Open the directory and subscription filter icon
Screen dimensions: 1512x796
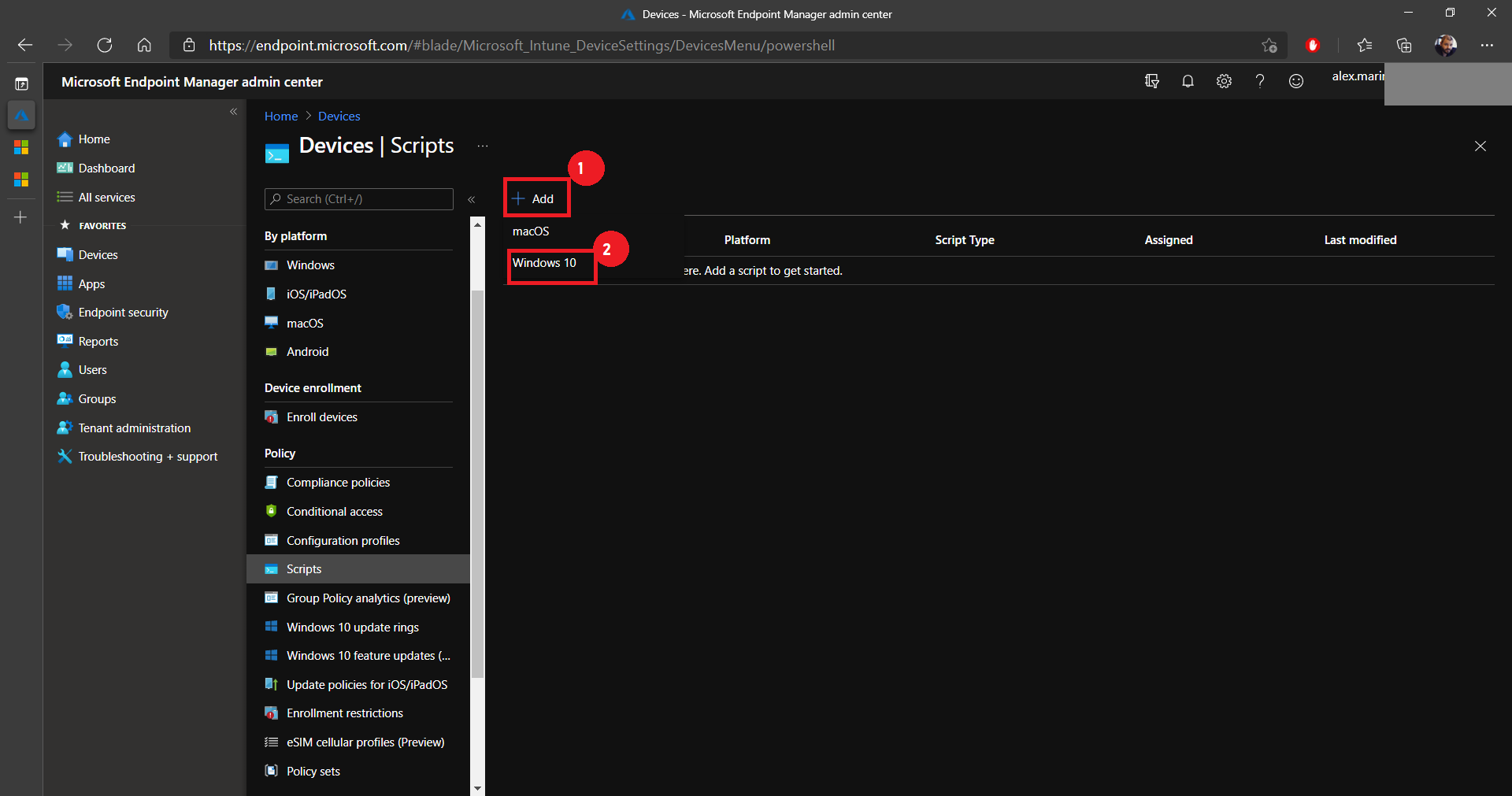pos(1152,81)
